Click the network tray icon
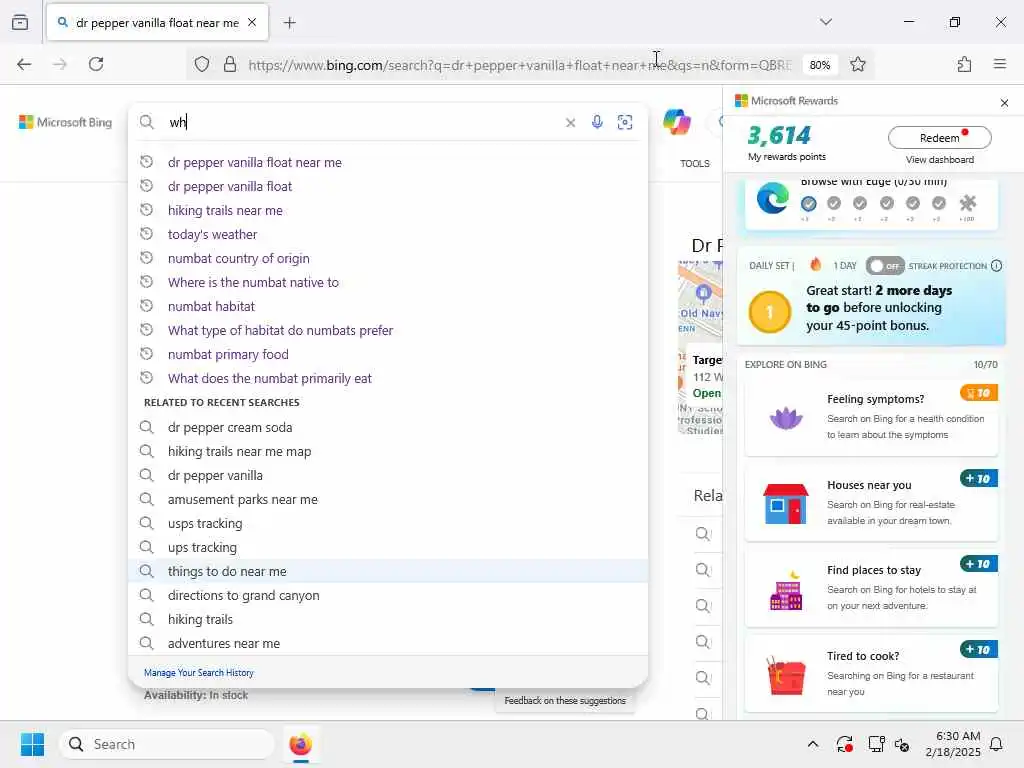 click(x=876, y=744)
